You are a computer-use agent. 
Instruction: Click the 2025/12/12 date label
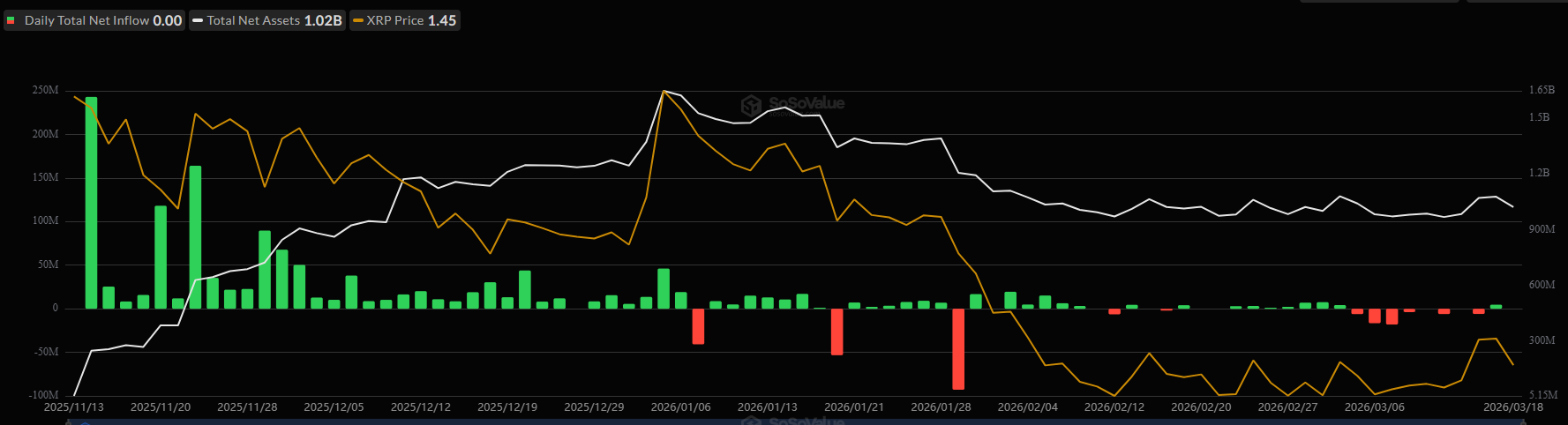[x=420, y=407]
